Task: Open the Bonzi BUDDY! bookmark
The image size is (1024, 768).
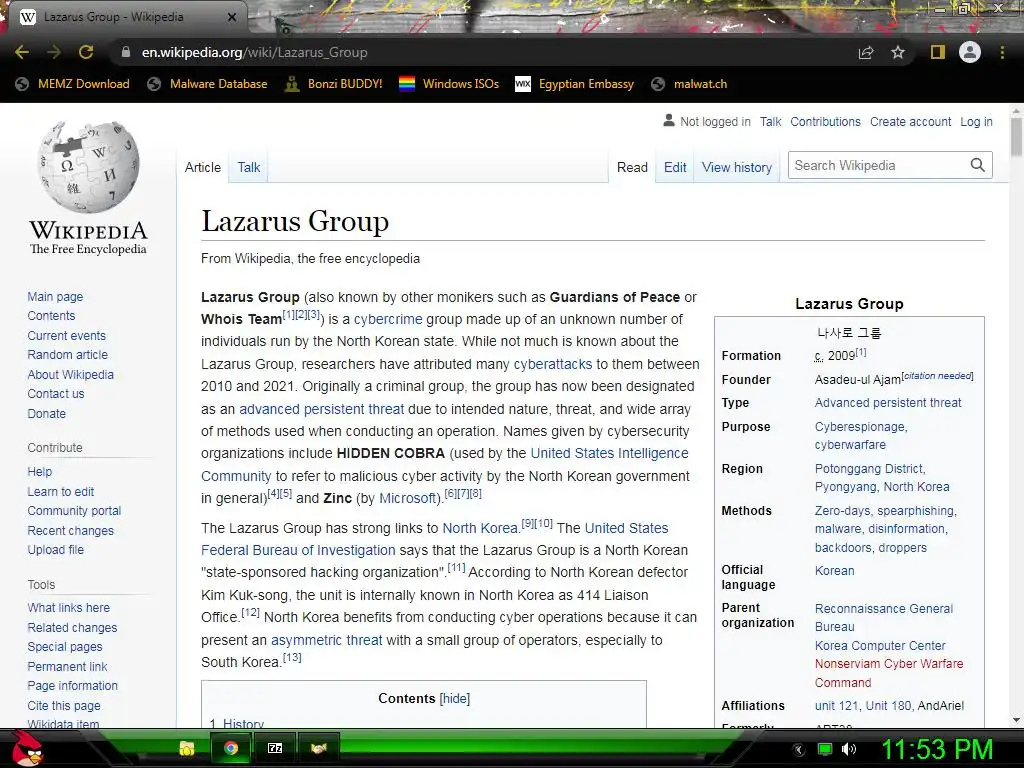Action: 334,84
